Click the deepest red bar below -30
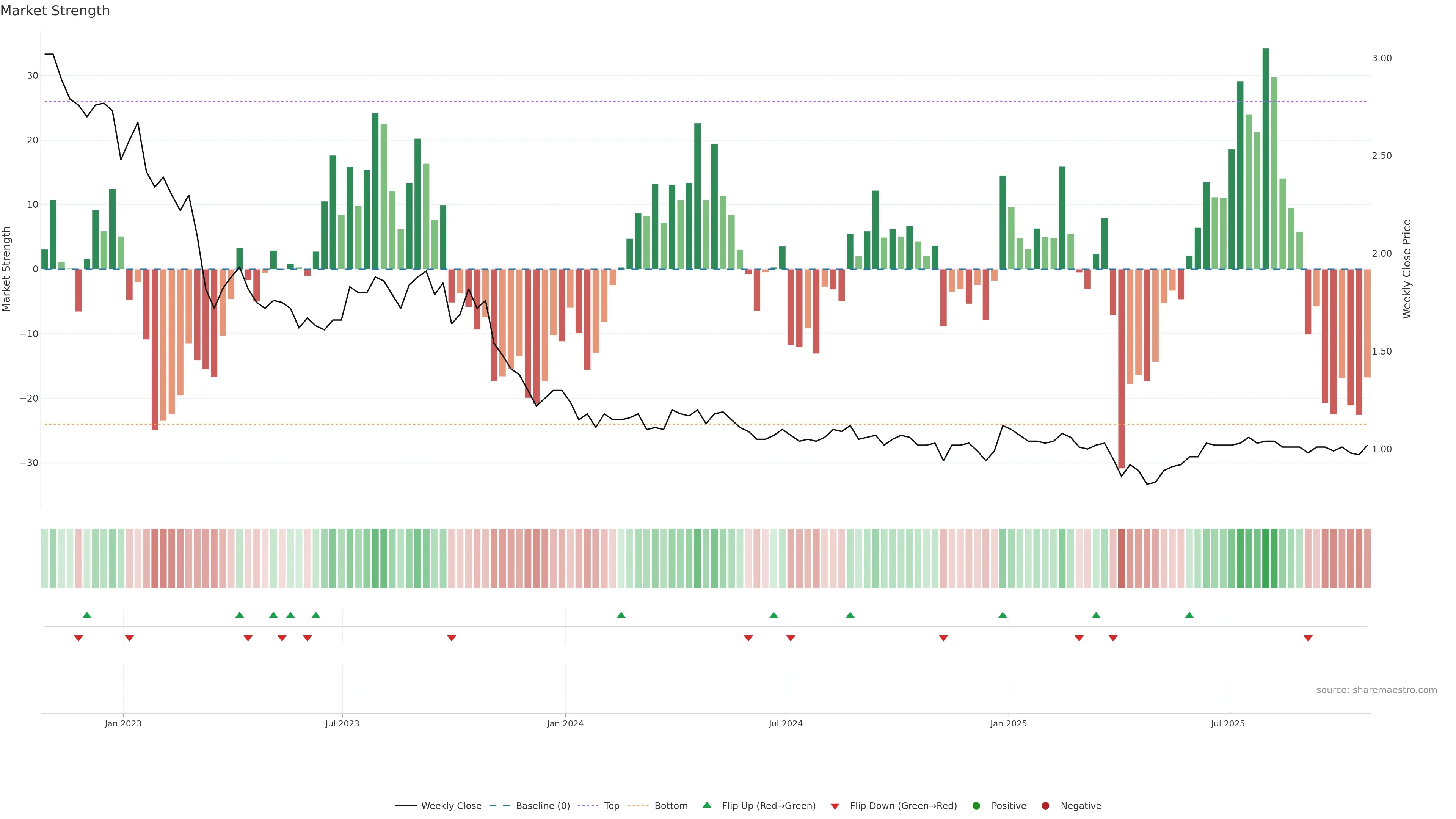 point(1122,367)
